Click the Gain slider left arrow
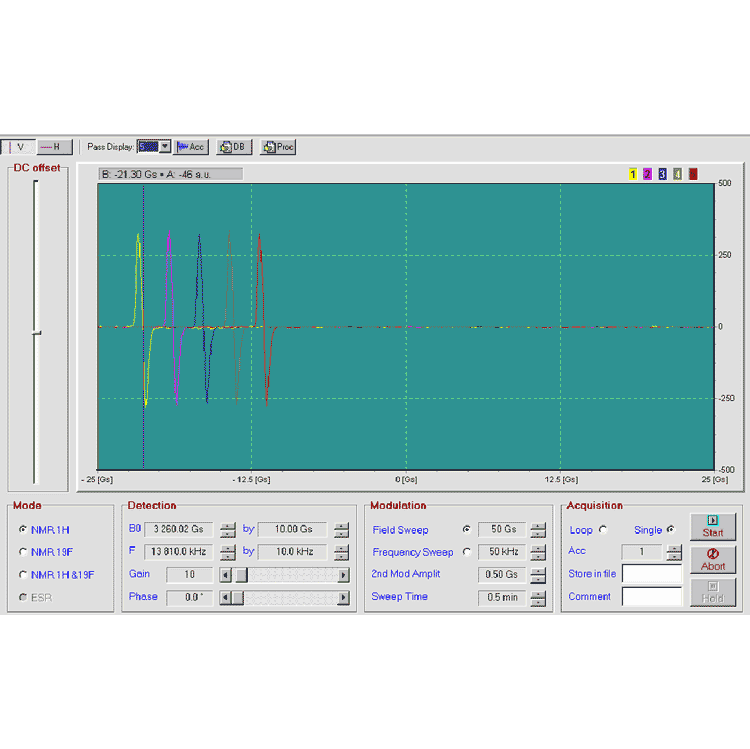750x749 pixels. [x=226, y=574]
